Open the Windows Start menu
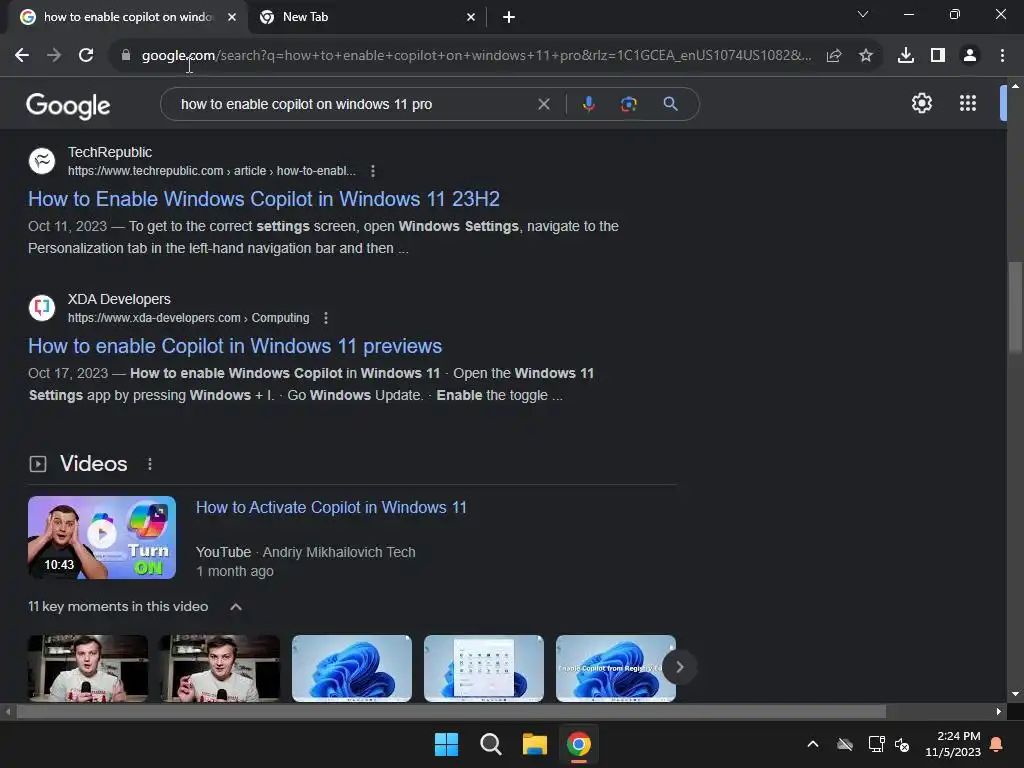The image size is (1024, 768). [447, 744]
